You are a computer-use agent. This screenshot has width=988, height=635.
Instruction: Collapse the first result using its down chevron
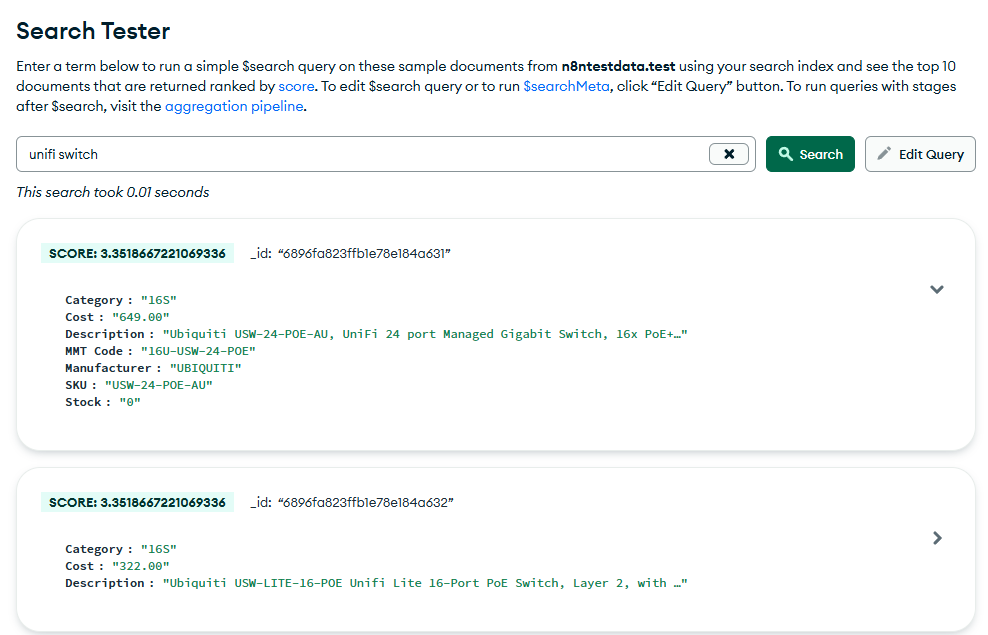click(937, 289)
